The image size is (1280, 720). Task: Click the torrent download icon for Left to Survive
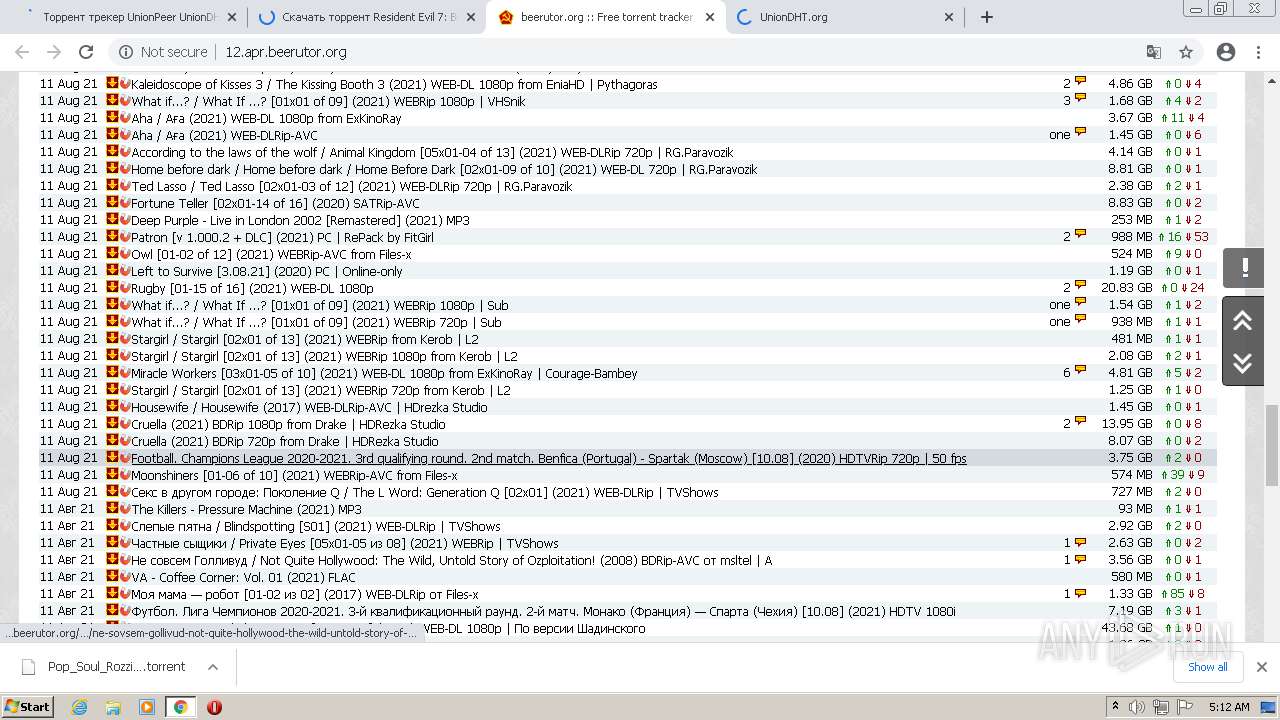pyautogui.click(x=112, y=271)
